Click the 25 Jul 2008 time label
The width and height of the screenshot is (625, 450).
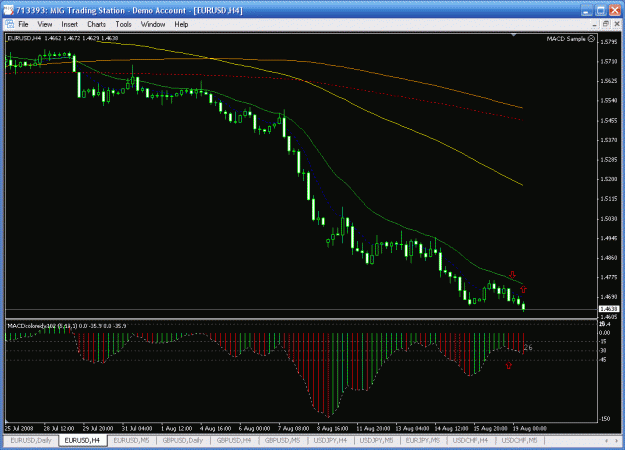point(20,428)
